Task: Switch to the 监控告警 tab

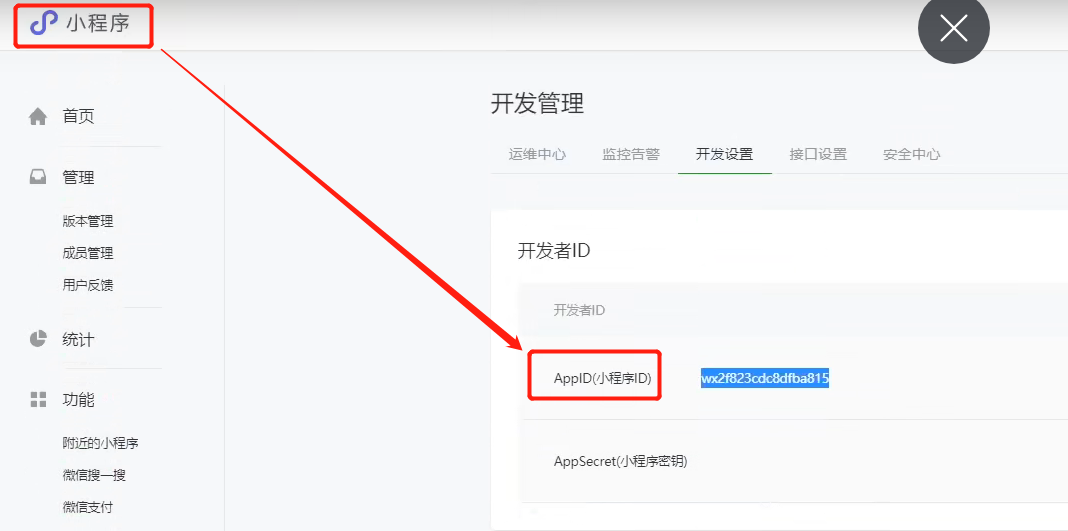Action: (x=631, y=154)
